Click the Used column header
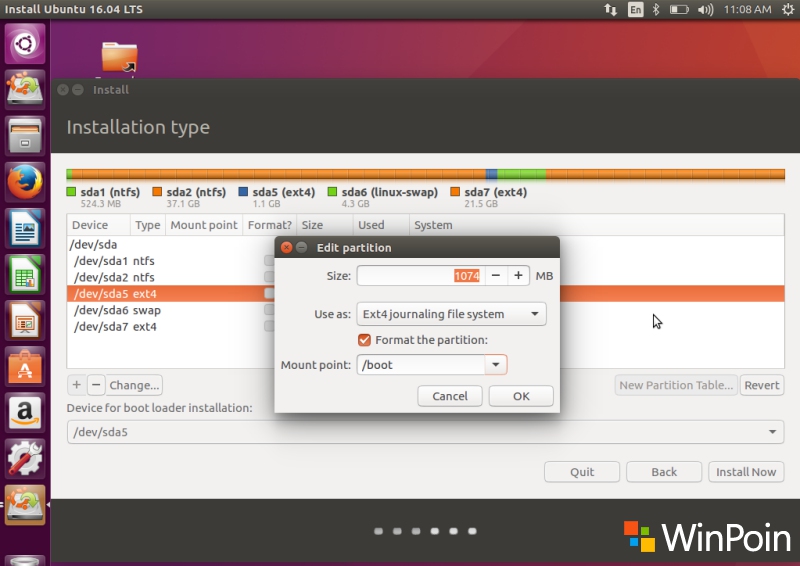The image size is (800, 566). click(x=381, y=225)
